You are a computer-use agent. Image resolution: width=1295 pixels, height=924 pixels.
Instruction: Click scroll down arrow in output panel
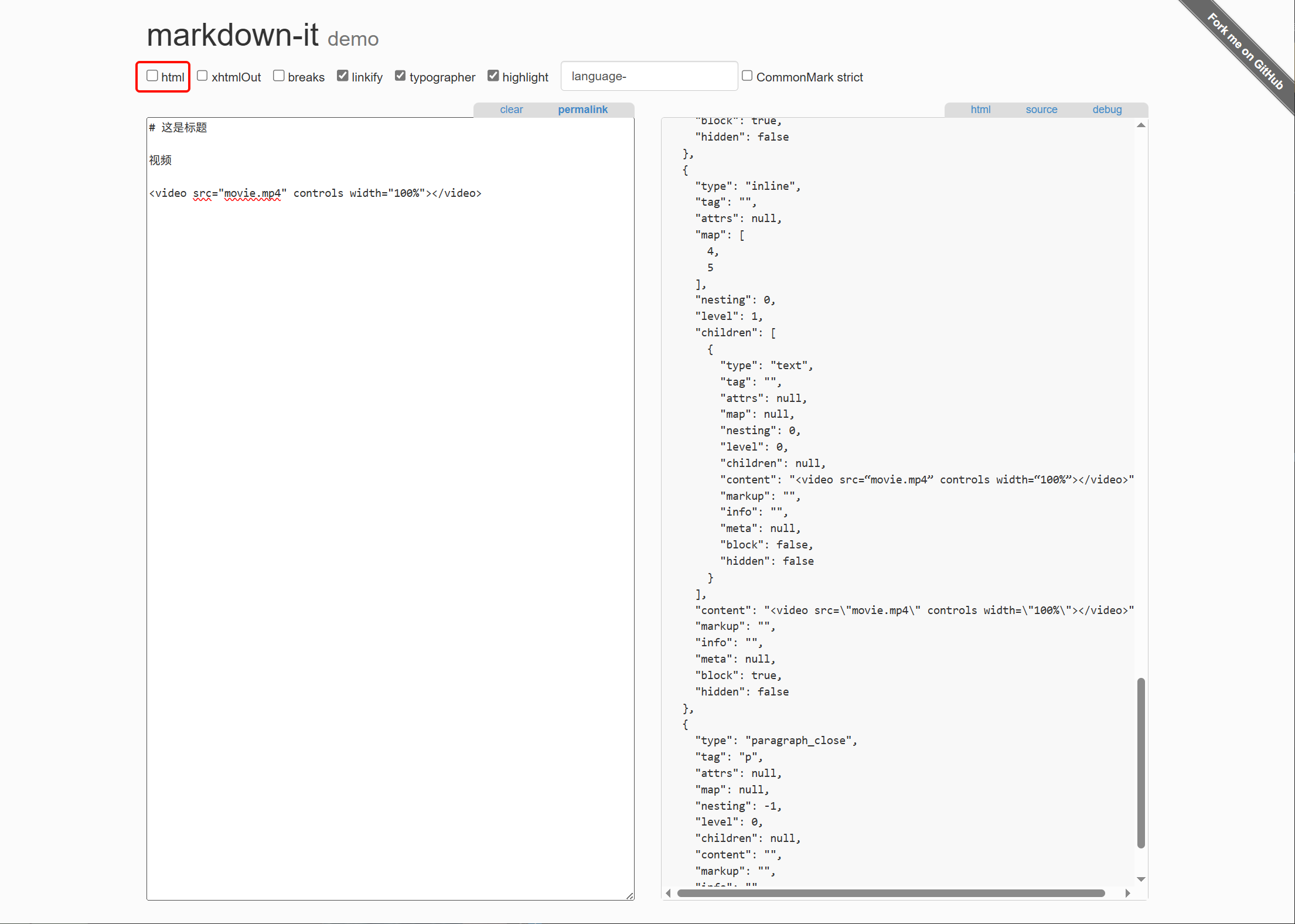tap(1141, 879)
